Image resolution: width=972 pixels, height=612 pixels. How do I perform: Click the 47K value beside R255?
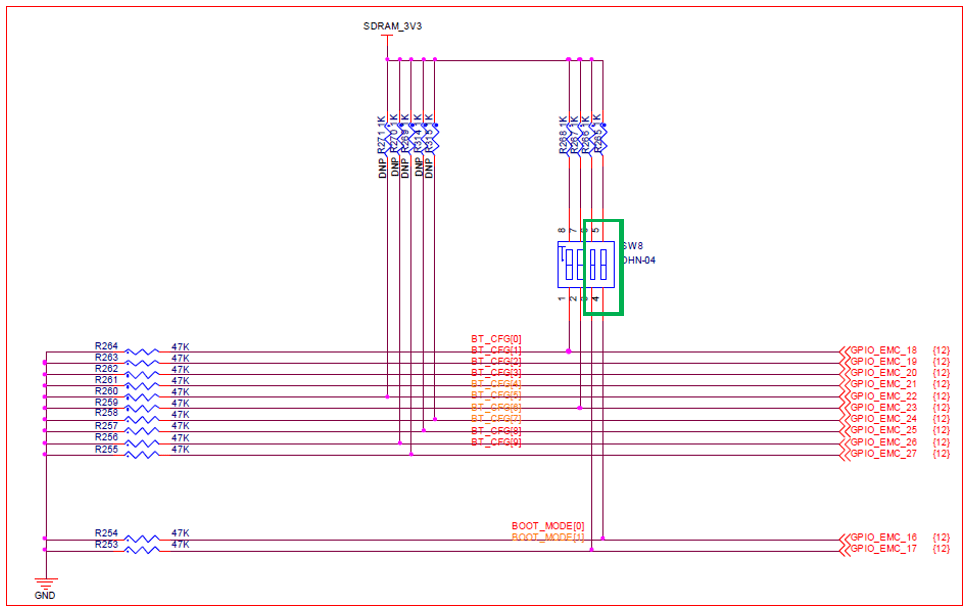(x=180, y=449)
